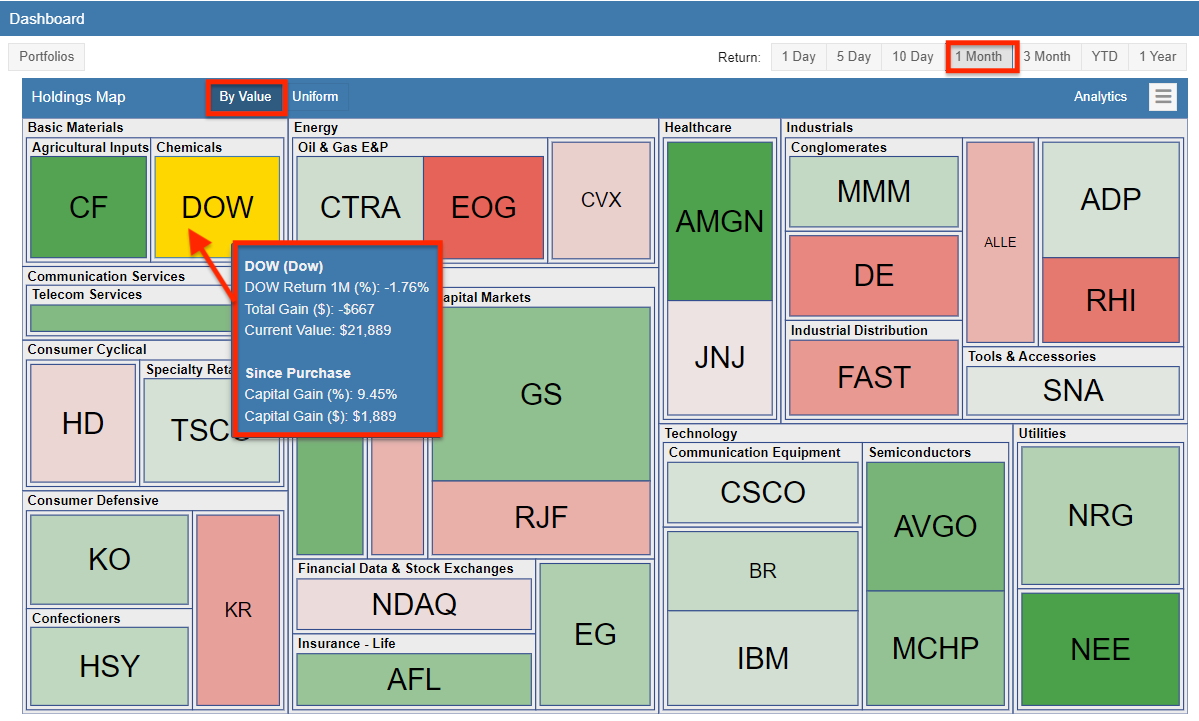Click the CVX holding tile
This screenshot has width=1199, height=721.
[601, 200]
